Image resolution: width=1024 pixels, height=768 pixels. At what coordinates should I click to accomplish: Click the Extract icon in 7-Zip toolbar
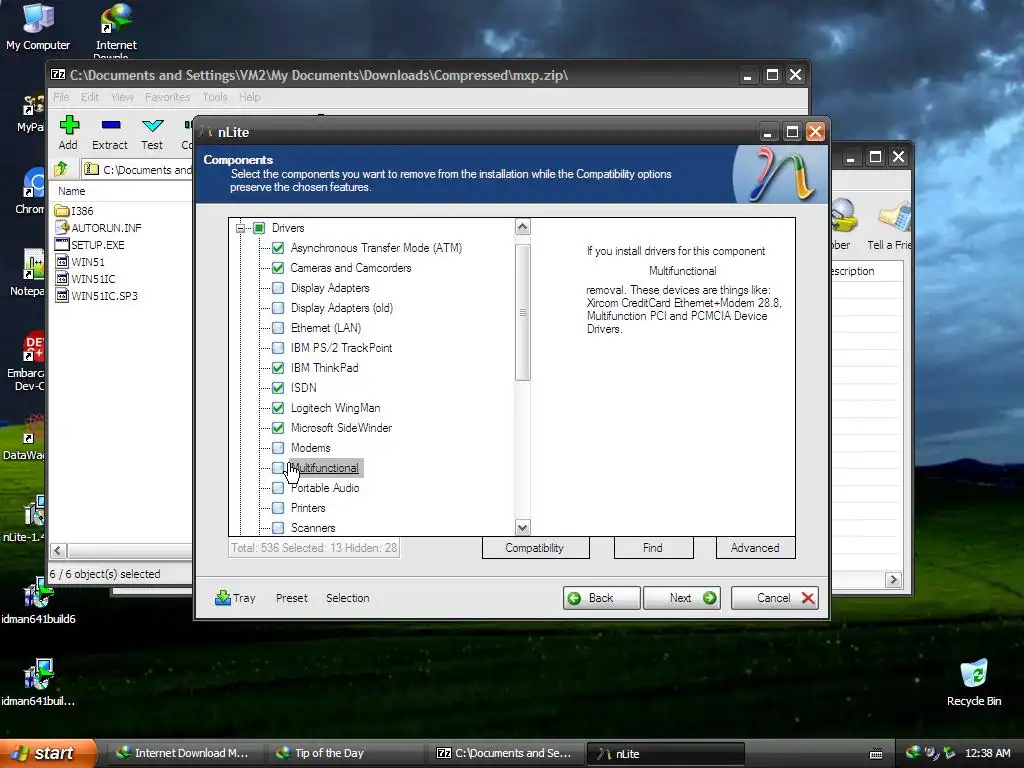click(x=110, y=125)
